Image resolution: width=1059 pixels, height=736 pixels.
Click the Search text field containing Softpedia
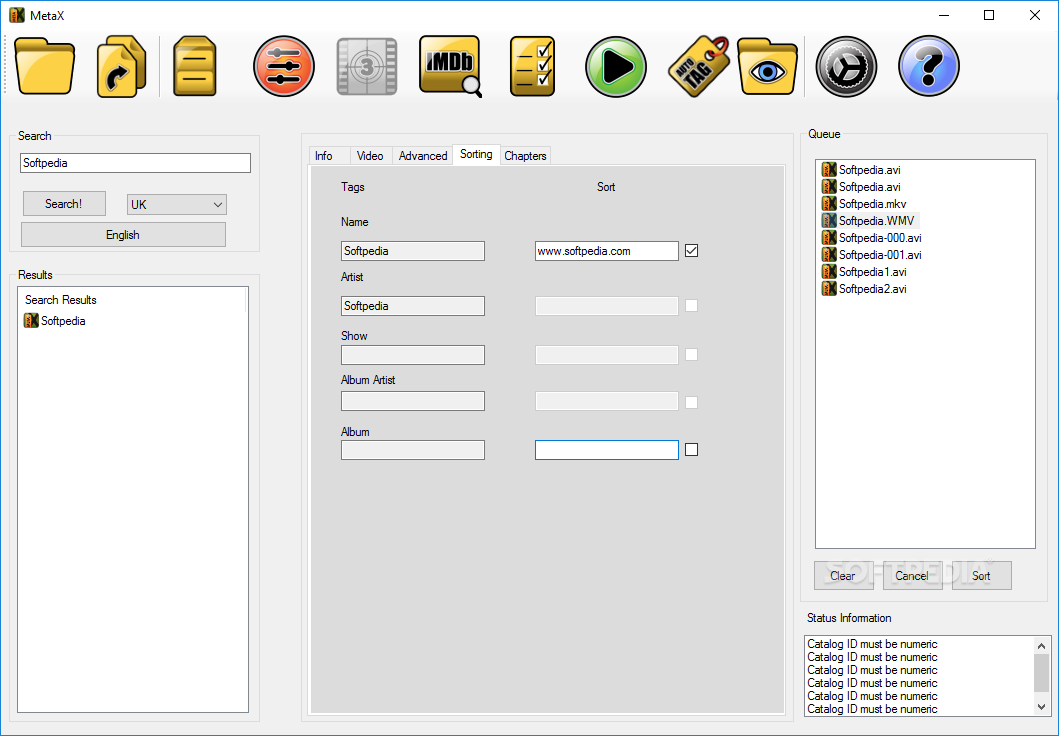[x=135, y=163]
